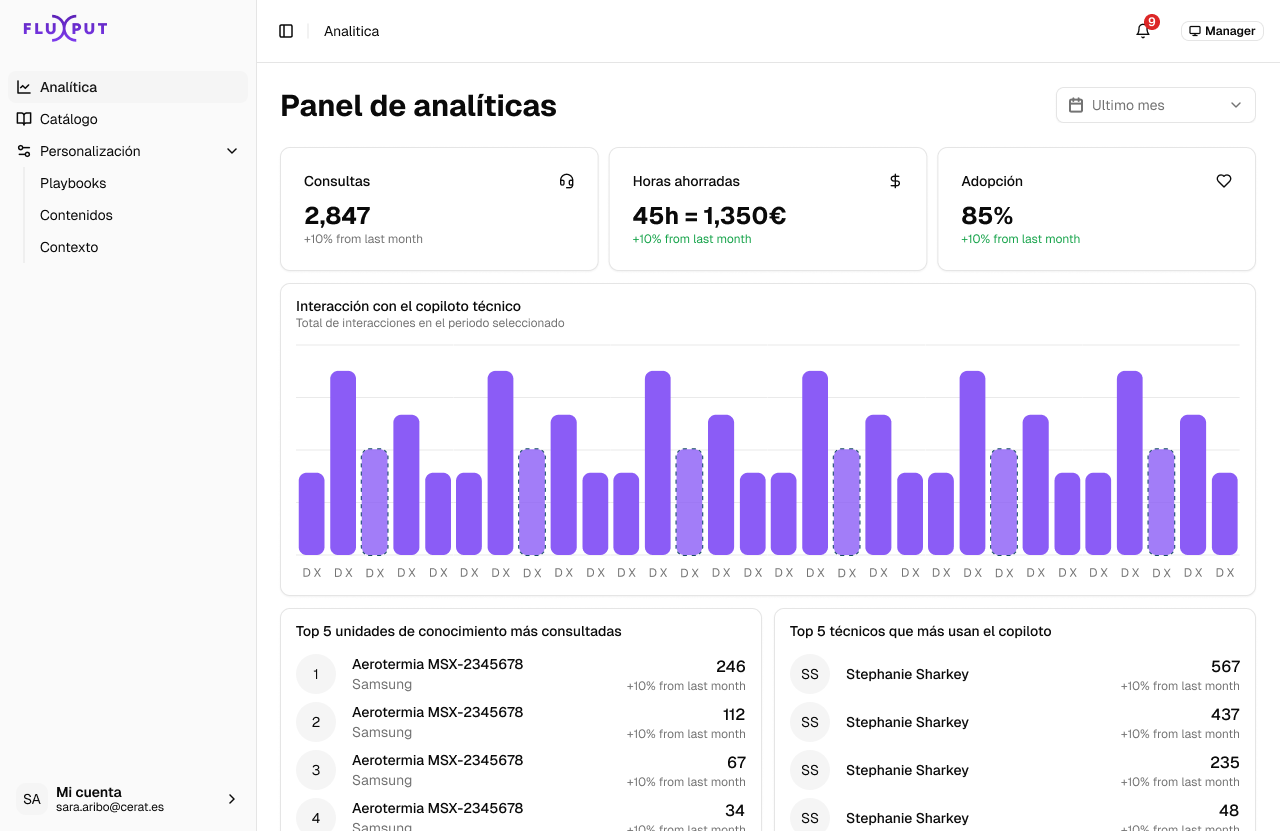Viewport: 1280px width, 831px height.
Task: Click Stephanie Sharkey with 235 interactions
Action: pos(907,770)
